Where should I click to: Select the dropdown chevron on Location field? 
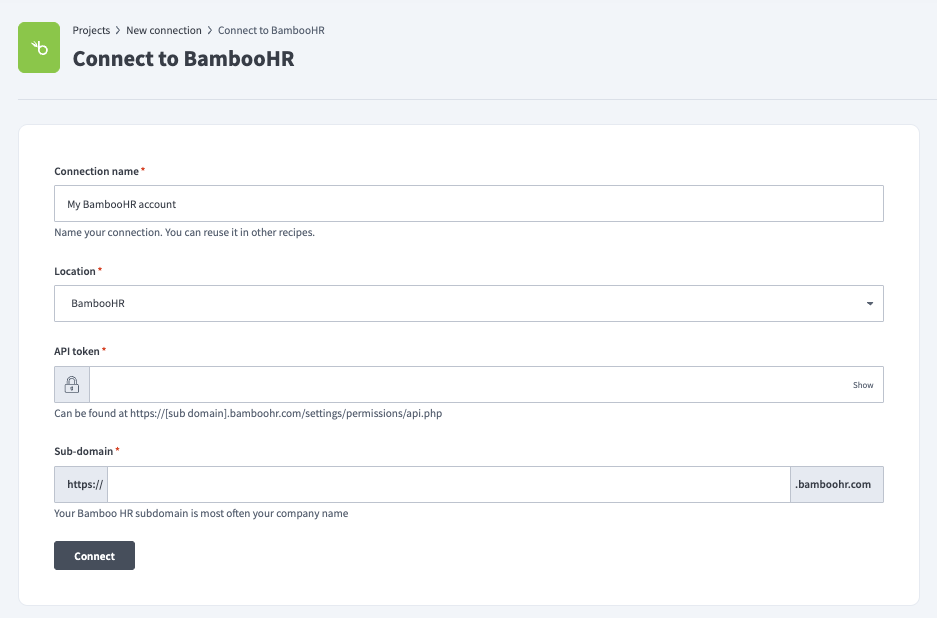point(868,303)
